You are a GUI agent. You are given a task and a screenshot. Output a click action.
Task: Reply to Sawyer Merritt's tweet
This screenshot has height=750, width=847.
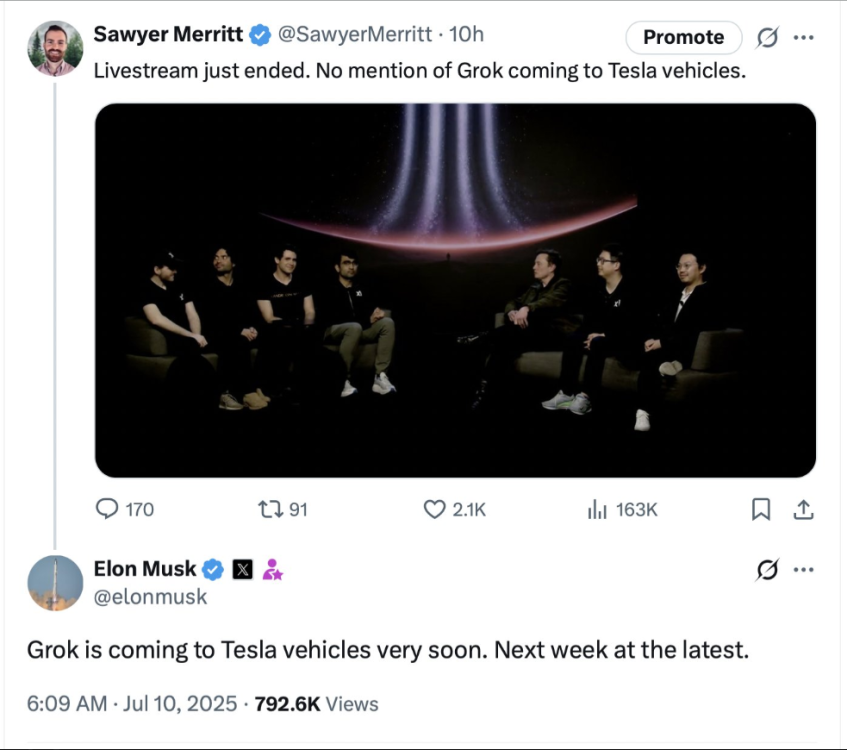pos(110,509)
